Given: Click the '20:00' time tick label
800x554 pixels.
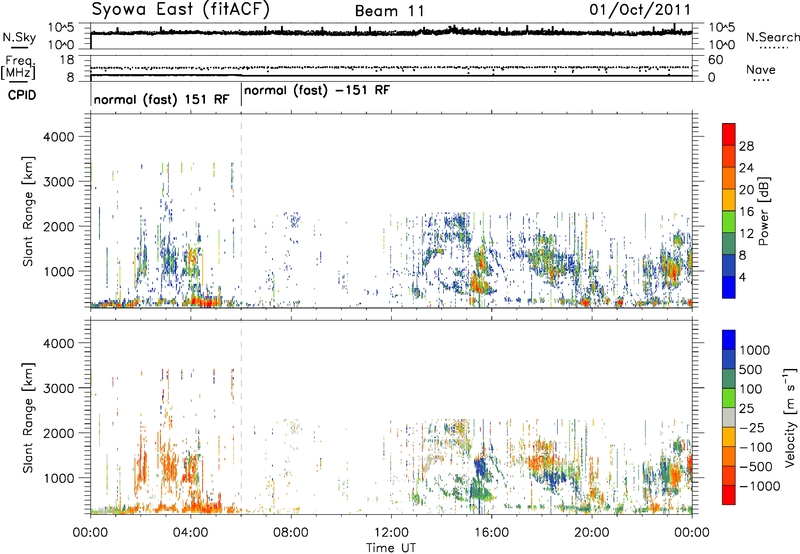Looking at the screenshot, I should pos(592,533).
